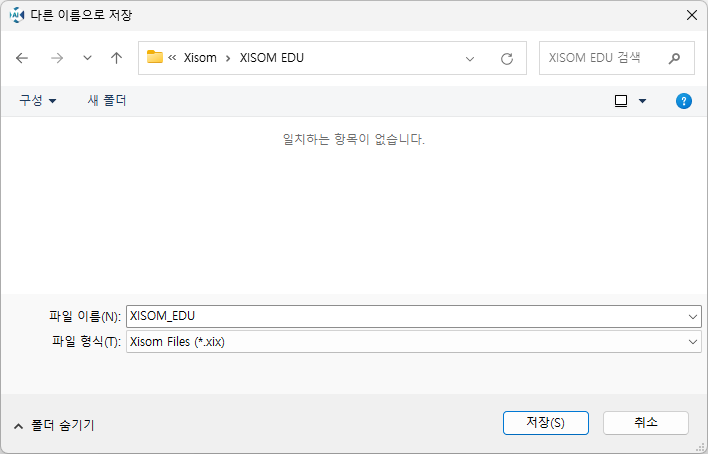
Task: Collapse folders with 폴더 숨기기
Action: 54,425
